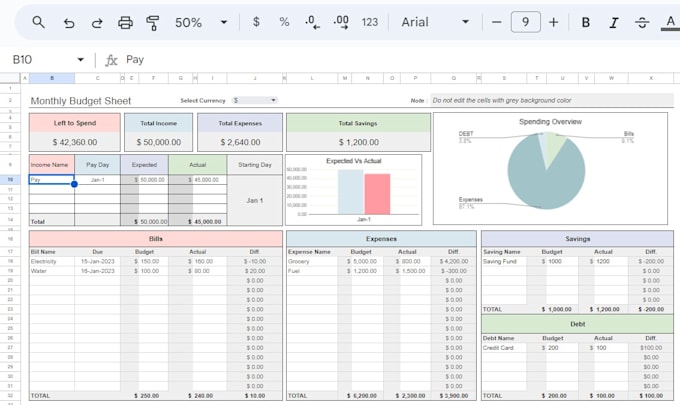The height and width of the screenshot is (405, 680).
Task: Click the Bills section header
Action: (x=156, y=239)
